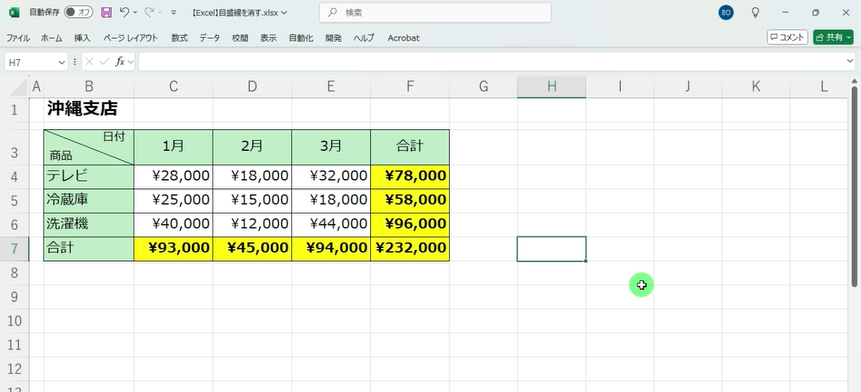This screenshot has height=392, width=861.
Task: Open the Name Box dropdown arrow
Action: 62,63
